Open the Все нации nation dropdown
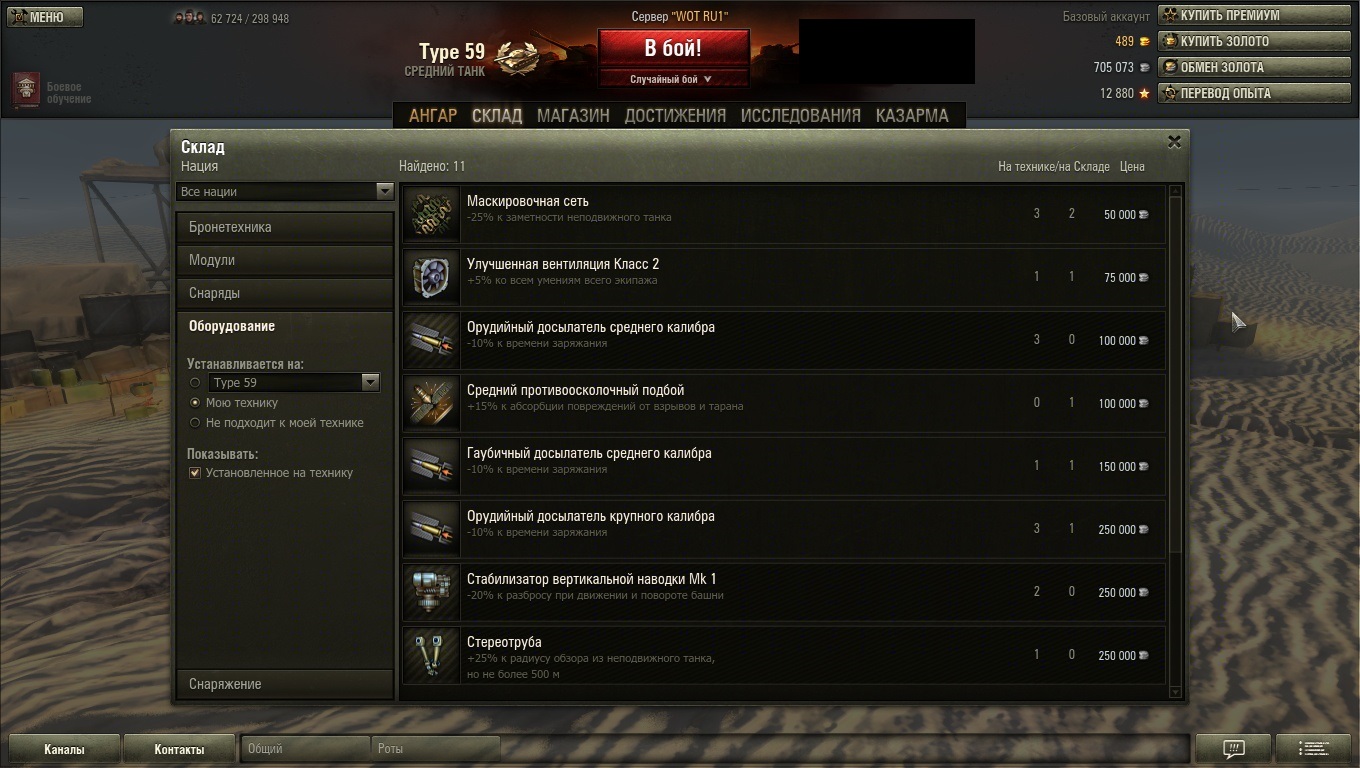The height and width of the screenshot is (768, 1360). click(285, 191)
